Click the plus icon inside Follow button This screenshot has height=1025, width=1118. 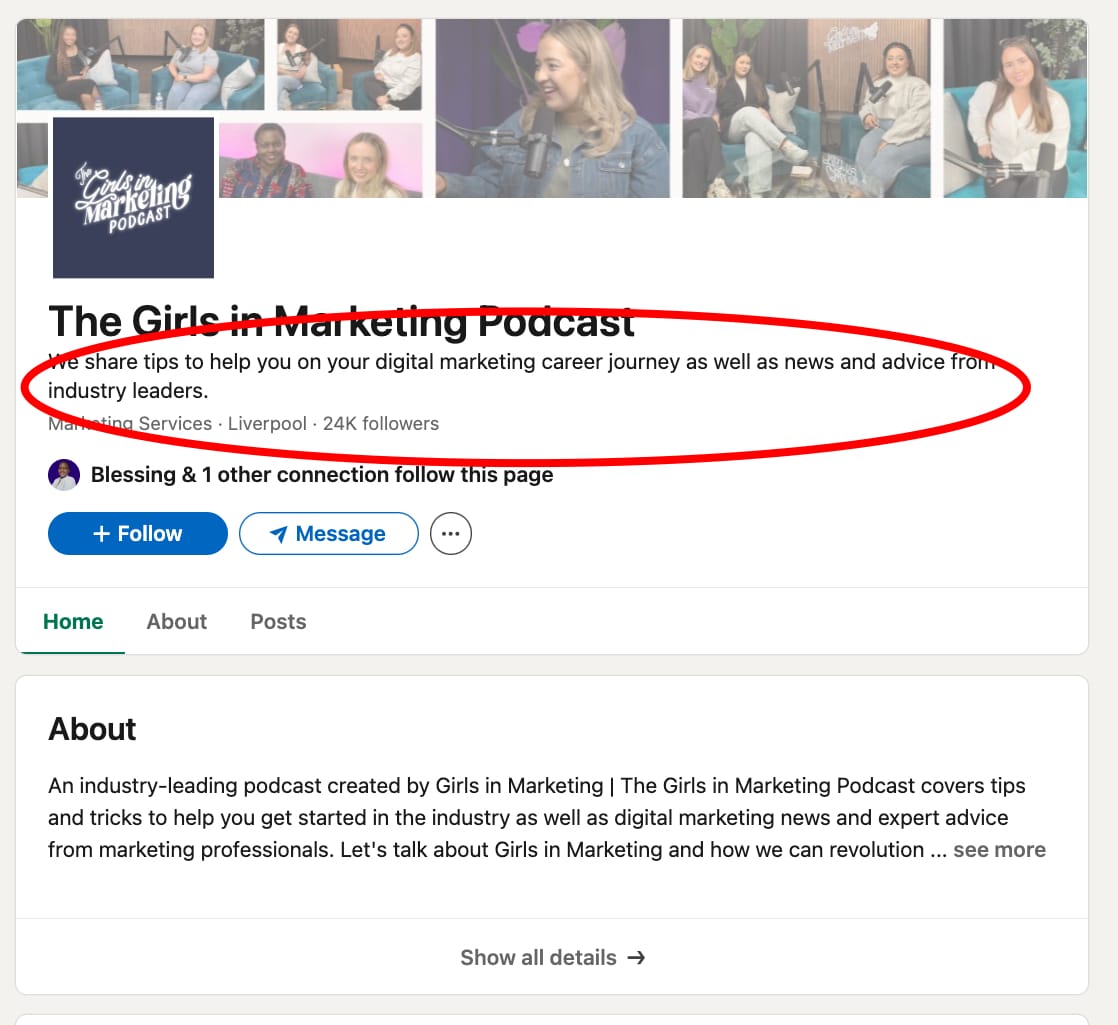coord(104,533)
